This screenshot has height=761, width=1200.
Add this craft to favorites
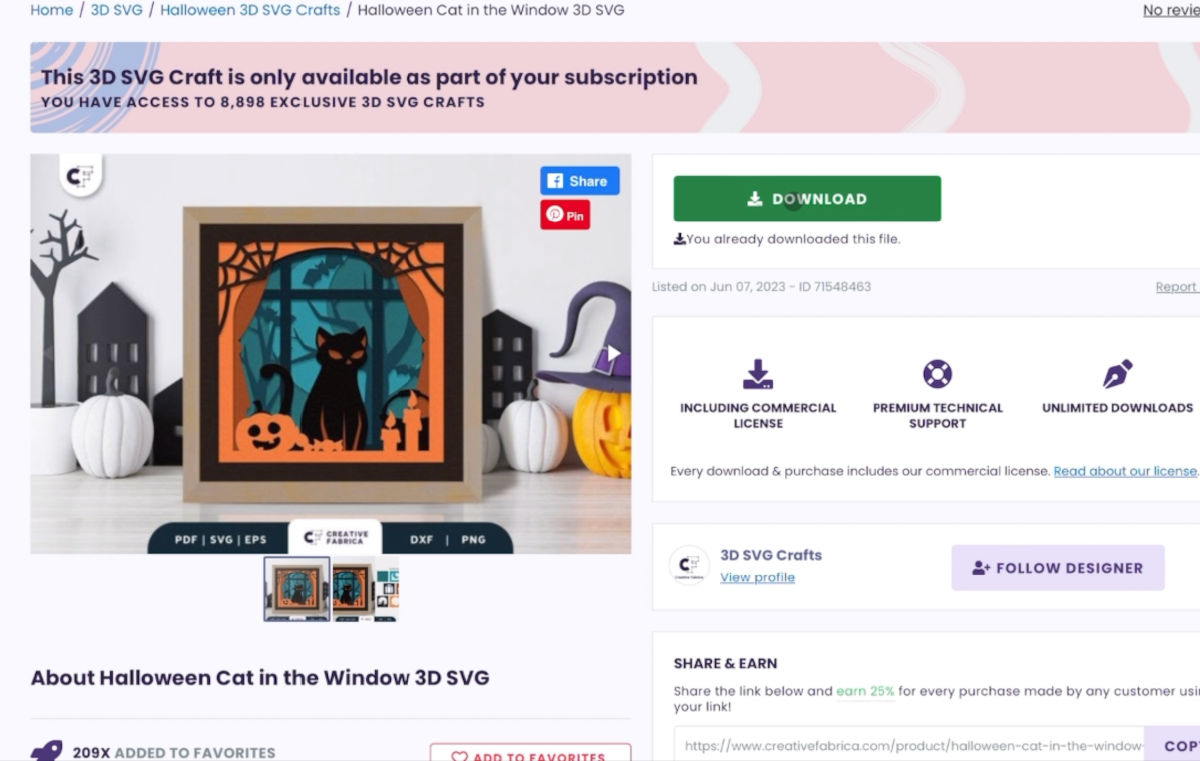pyautogui.click(x=530, y=753)
